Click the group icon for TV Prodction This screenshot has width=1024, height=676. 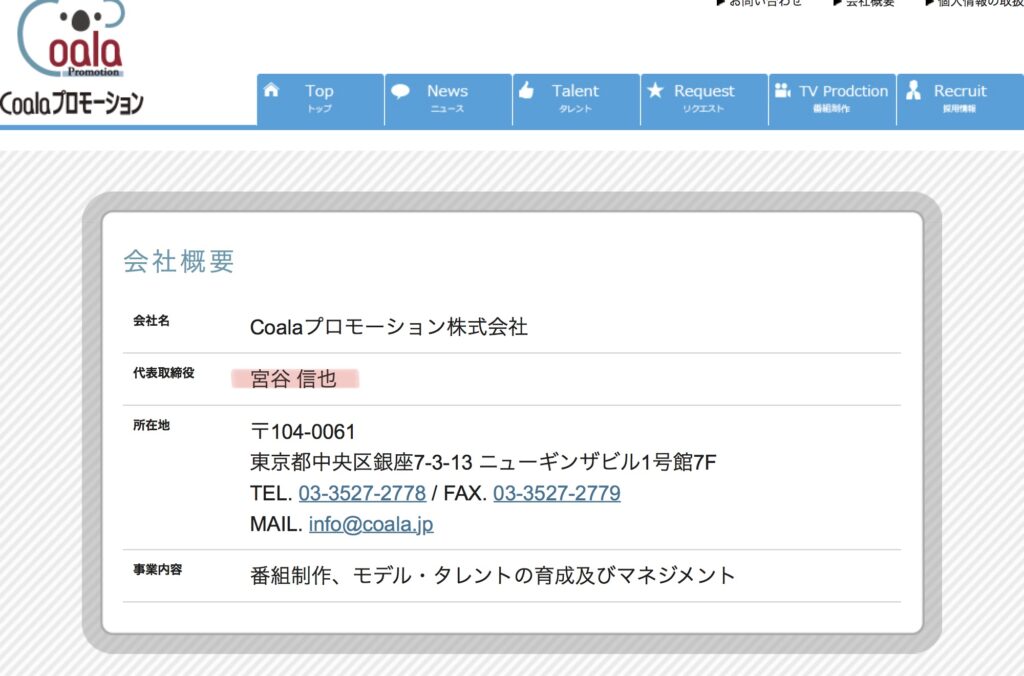(782, 90)
